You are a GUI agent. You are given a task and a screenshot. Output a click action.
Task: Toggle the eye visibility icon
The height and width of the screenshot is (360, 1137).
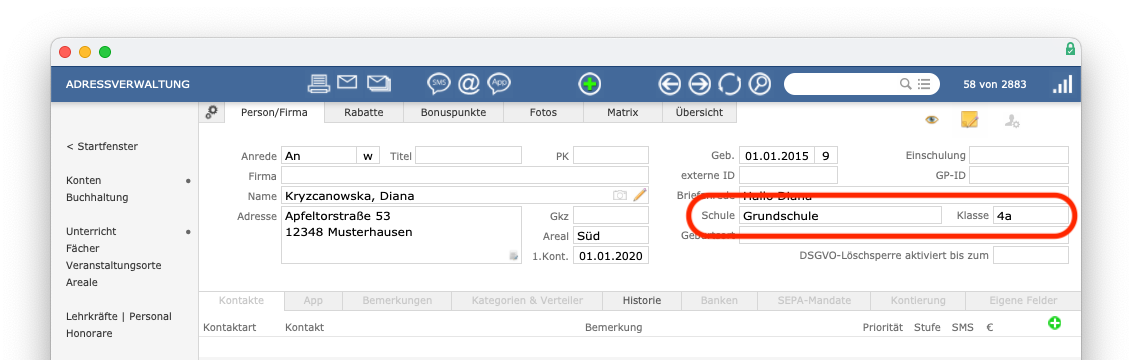[932, 120]
